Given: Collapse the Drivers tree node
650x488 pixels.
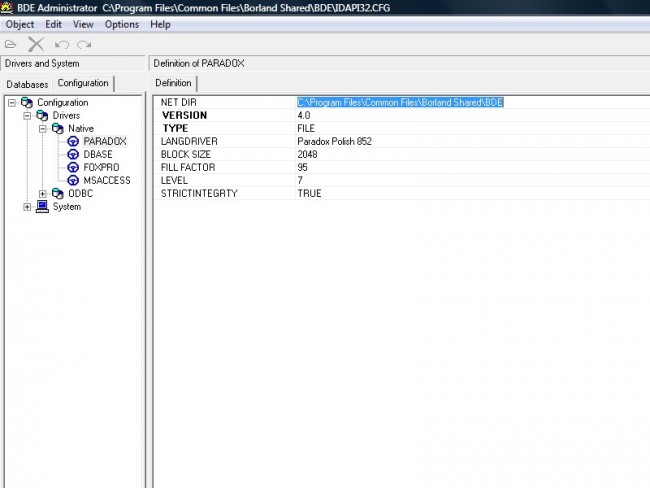Looking at the screenshot, I should [27, 116].
